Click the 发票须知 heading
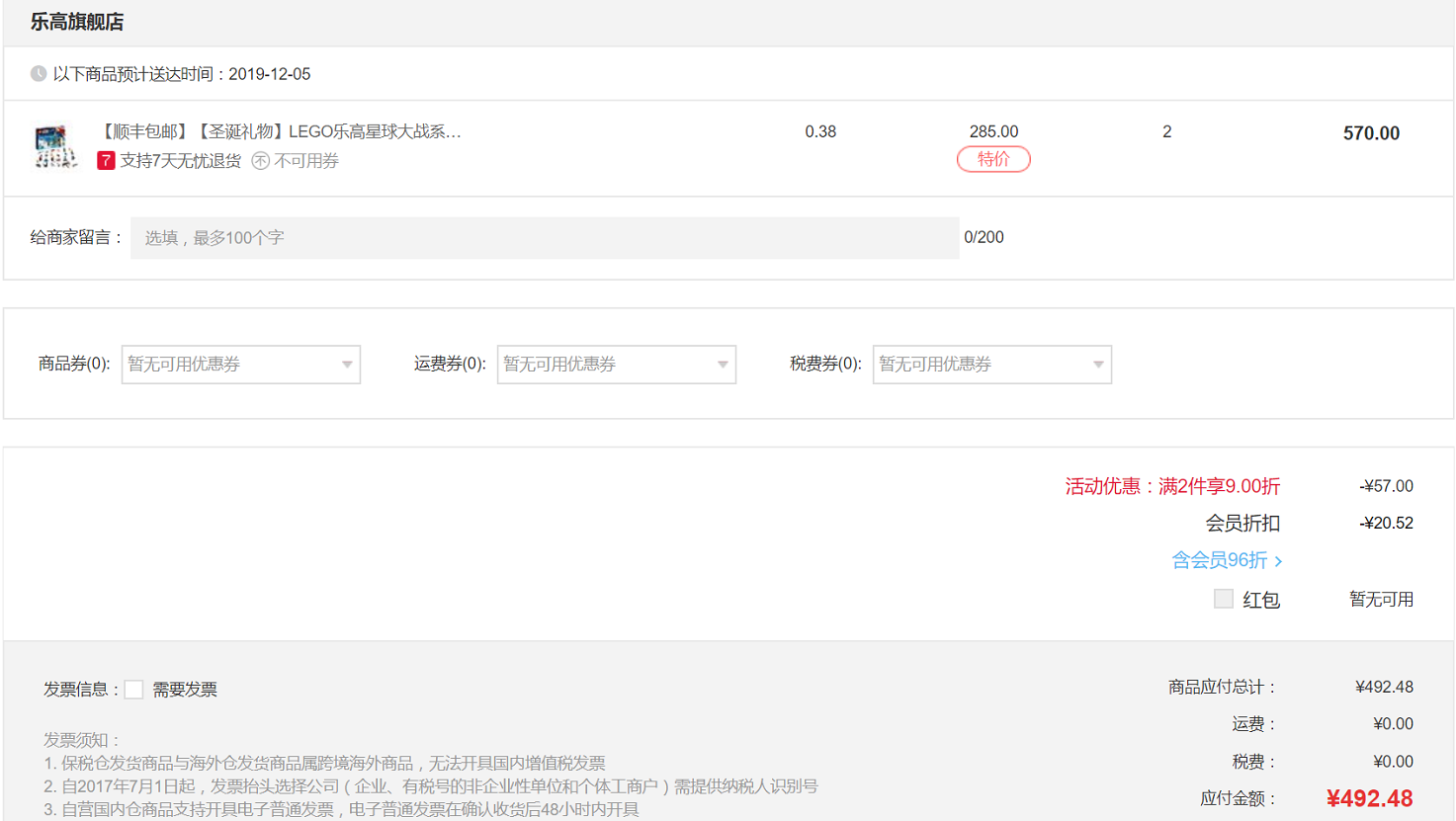The width and height of the screenshot is (1456, 821). [81, 740]
